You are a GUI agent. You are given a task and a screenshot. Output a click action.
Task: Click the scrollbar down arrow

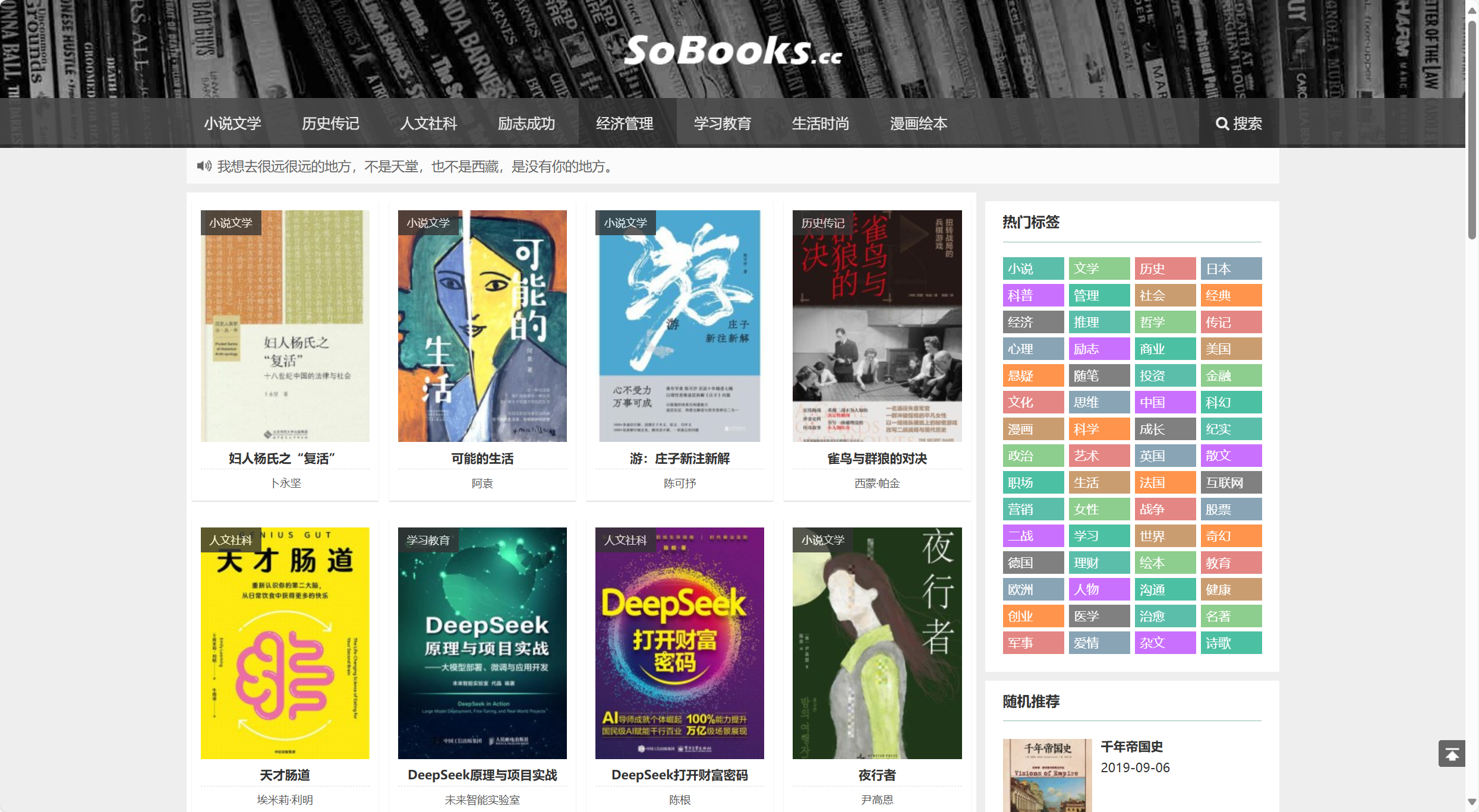tap(1472, 802)
